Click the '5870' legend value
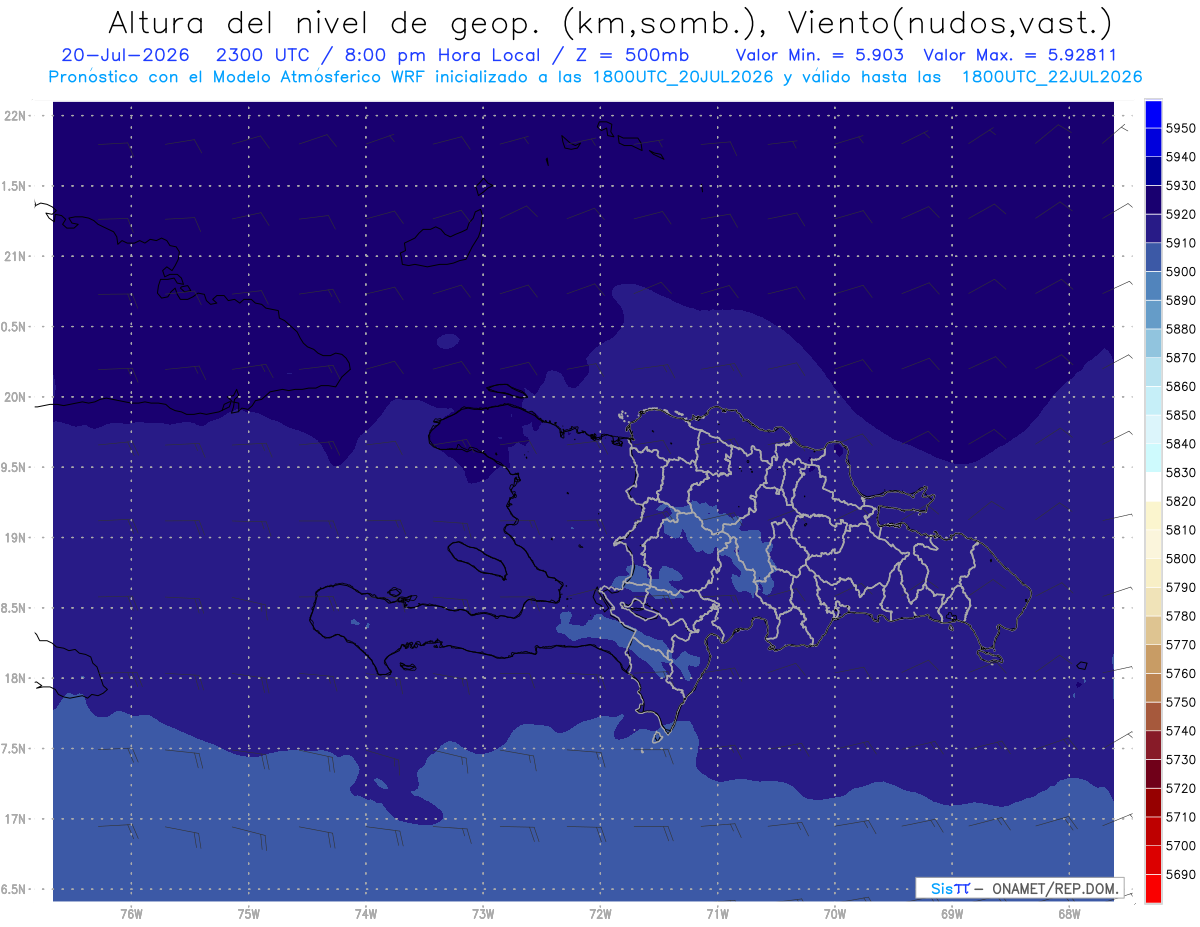 point(1181,358)
